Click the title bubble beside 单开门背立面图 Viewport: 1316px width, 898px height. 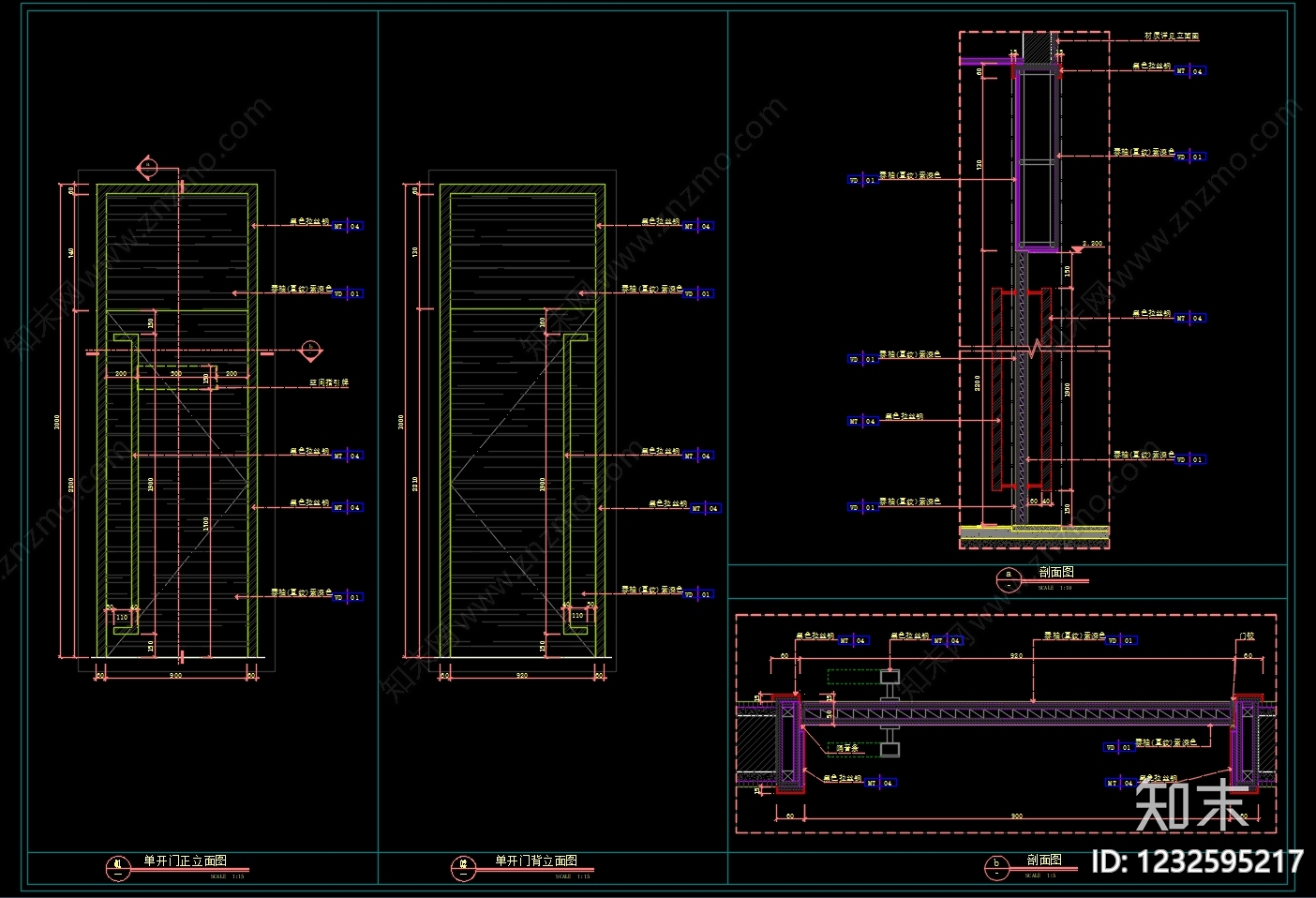463,868
